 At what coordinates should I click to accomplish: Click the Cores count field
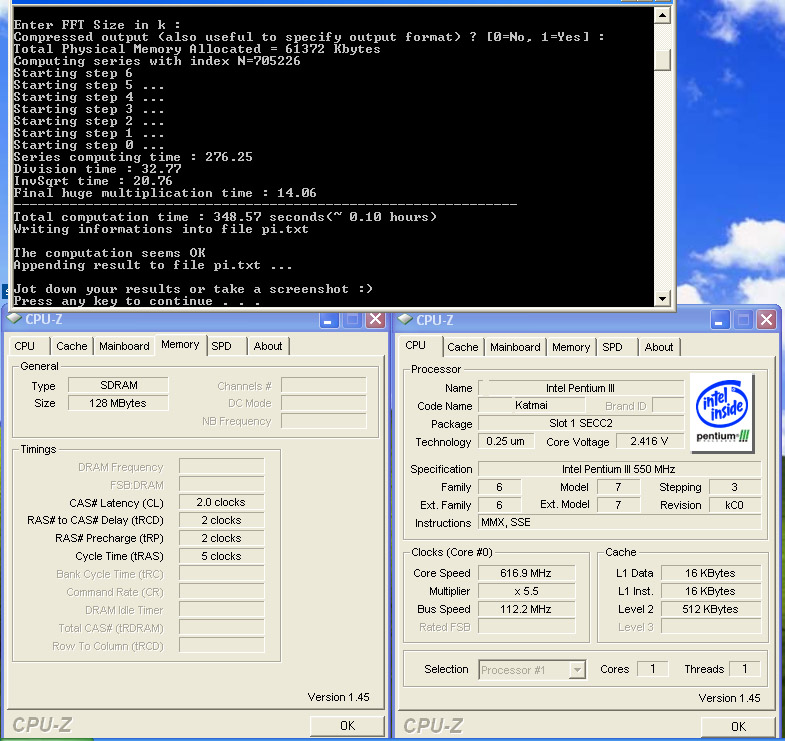point(653,669)
